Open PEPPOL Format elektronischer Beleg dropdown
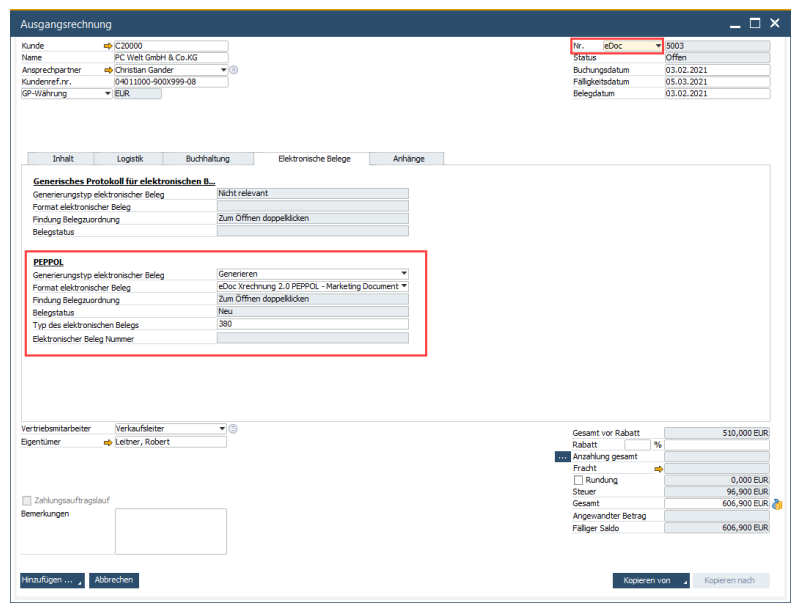Viewport: 800px width, 611px height. point(404,286)
